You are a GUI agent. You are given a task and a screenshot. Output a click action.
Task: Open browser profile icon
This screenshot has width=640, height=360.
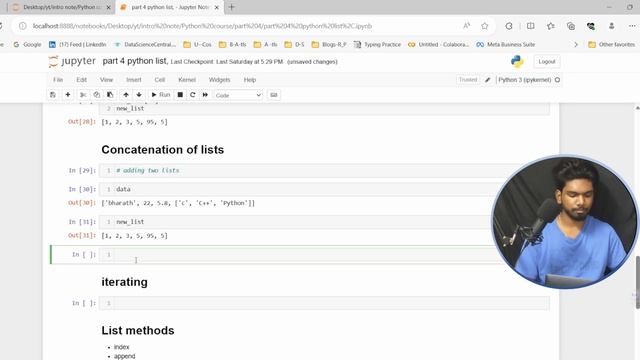(x=611, y=26)
